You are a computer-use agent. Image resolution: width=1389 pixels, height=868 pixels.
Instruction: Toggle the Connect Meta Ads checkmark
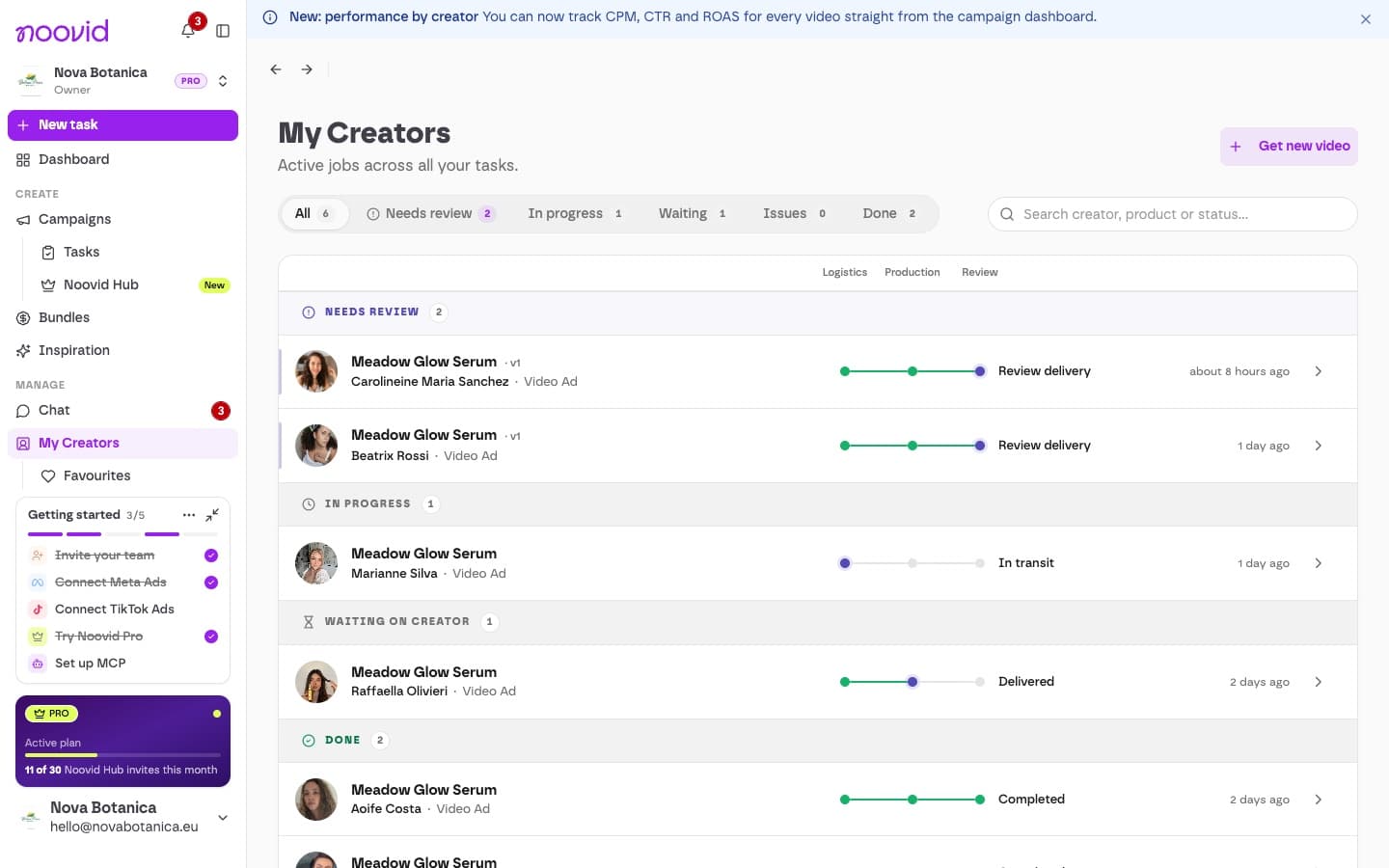[x=211, y=583]
